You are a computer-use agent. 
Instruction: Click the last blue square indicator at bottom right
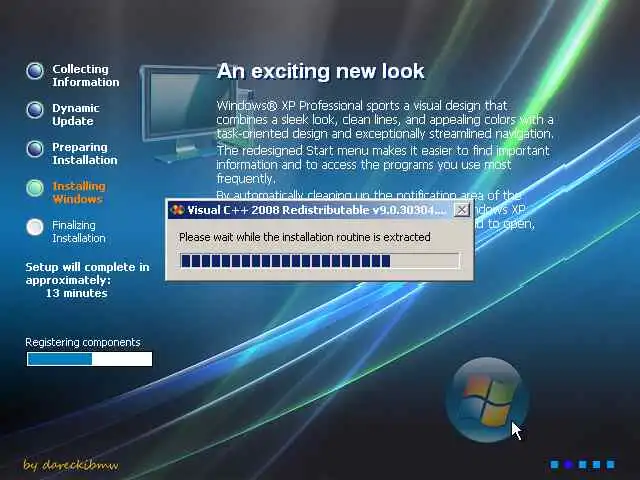click(x=610, y=464)
